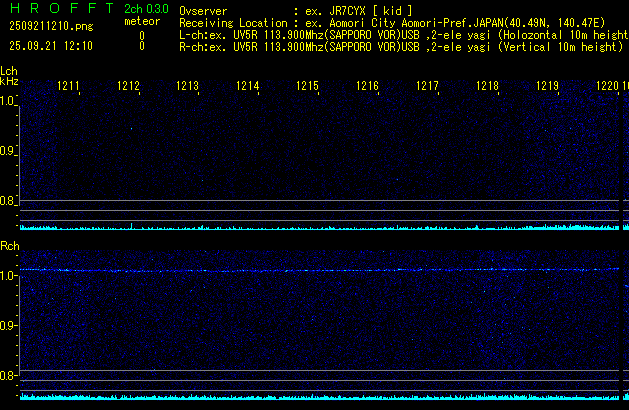Click the meteor count label
629x410 pixels.
click(x=141, y=21)
